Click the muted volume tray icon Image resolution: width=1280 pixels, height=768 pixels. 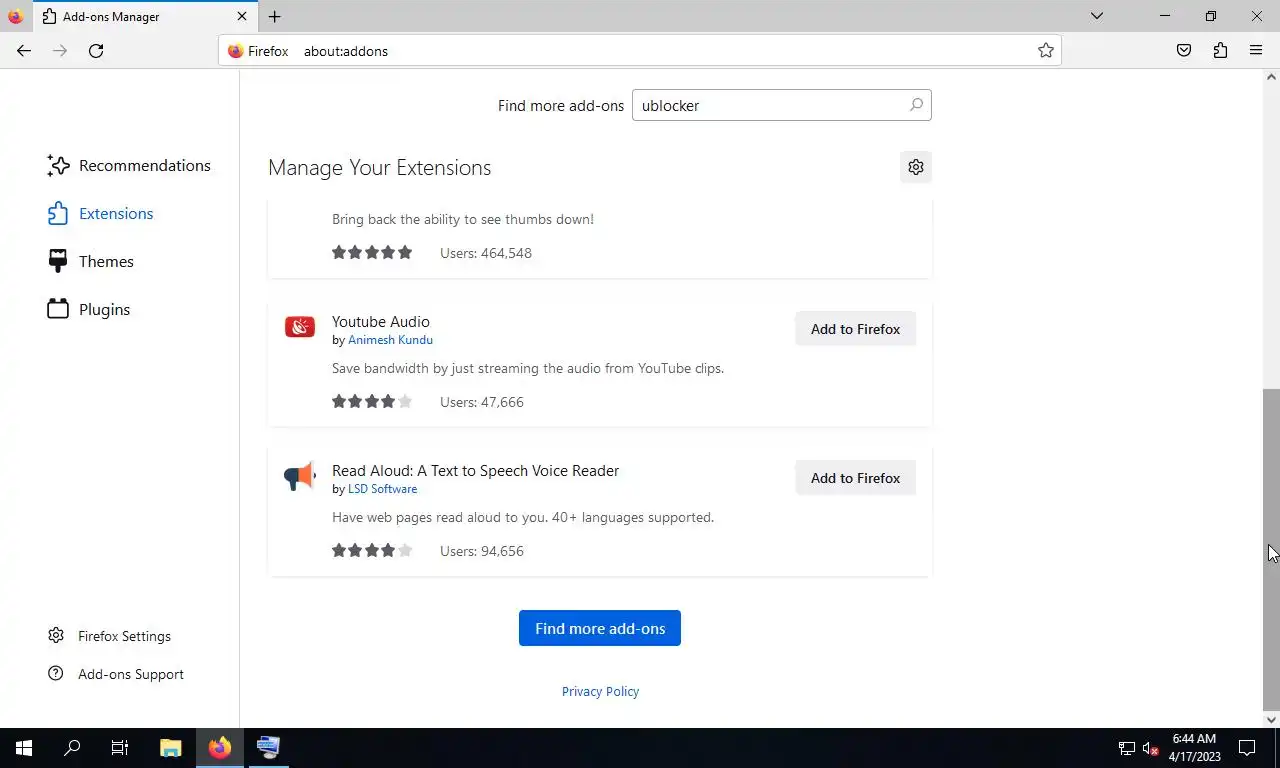point(1150,748)
